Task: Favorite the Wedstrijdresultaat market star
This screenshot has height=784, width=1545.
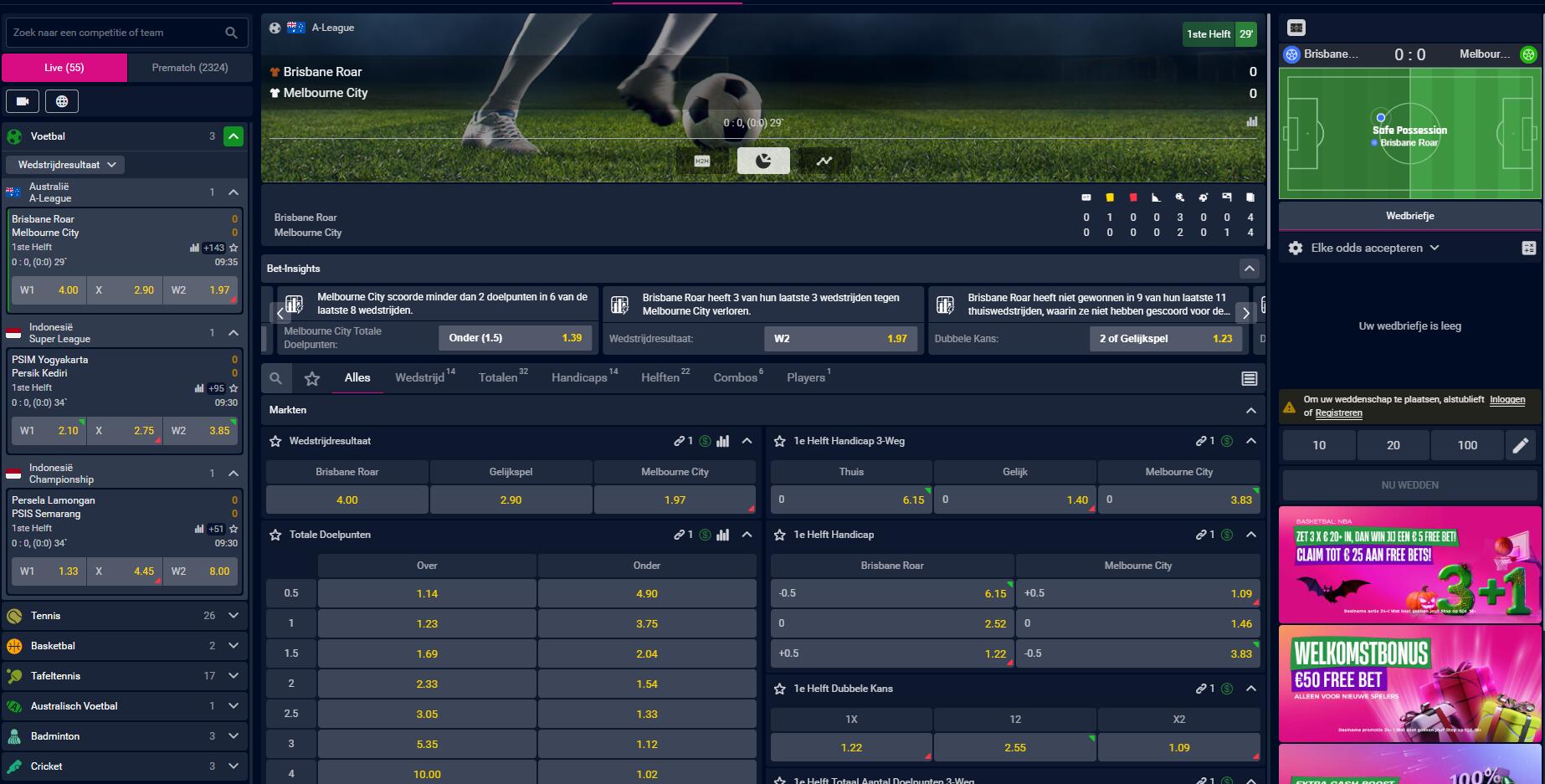Action: (x=275, y=441)
